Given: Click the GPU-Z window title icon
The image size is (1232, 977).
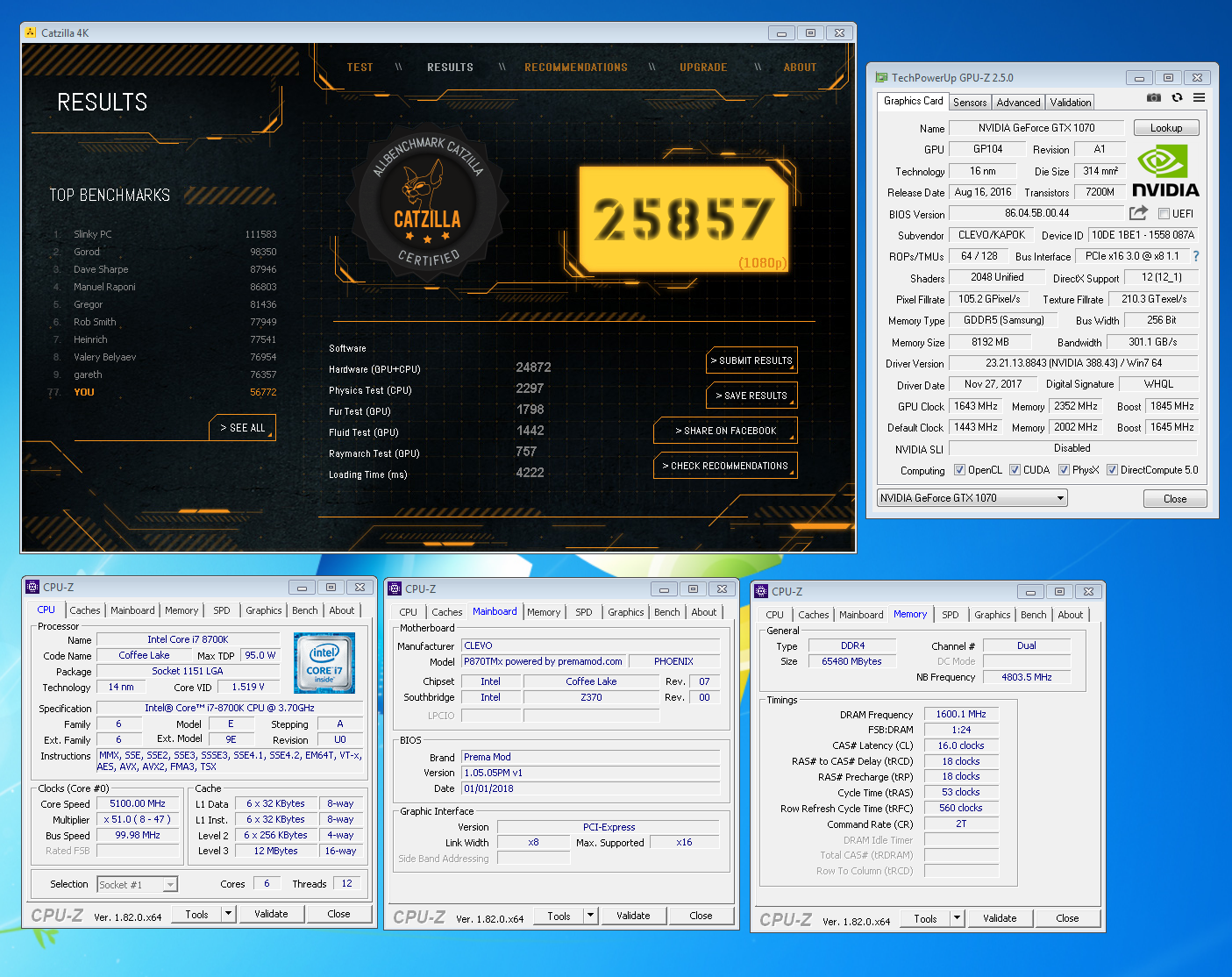Looking at the screenshot, I should tap(881, 77).
